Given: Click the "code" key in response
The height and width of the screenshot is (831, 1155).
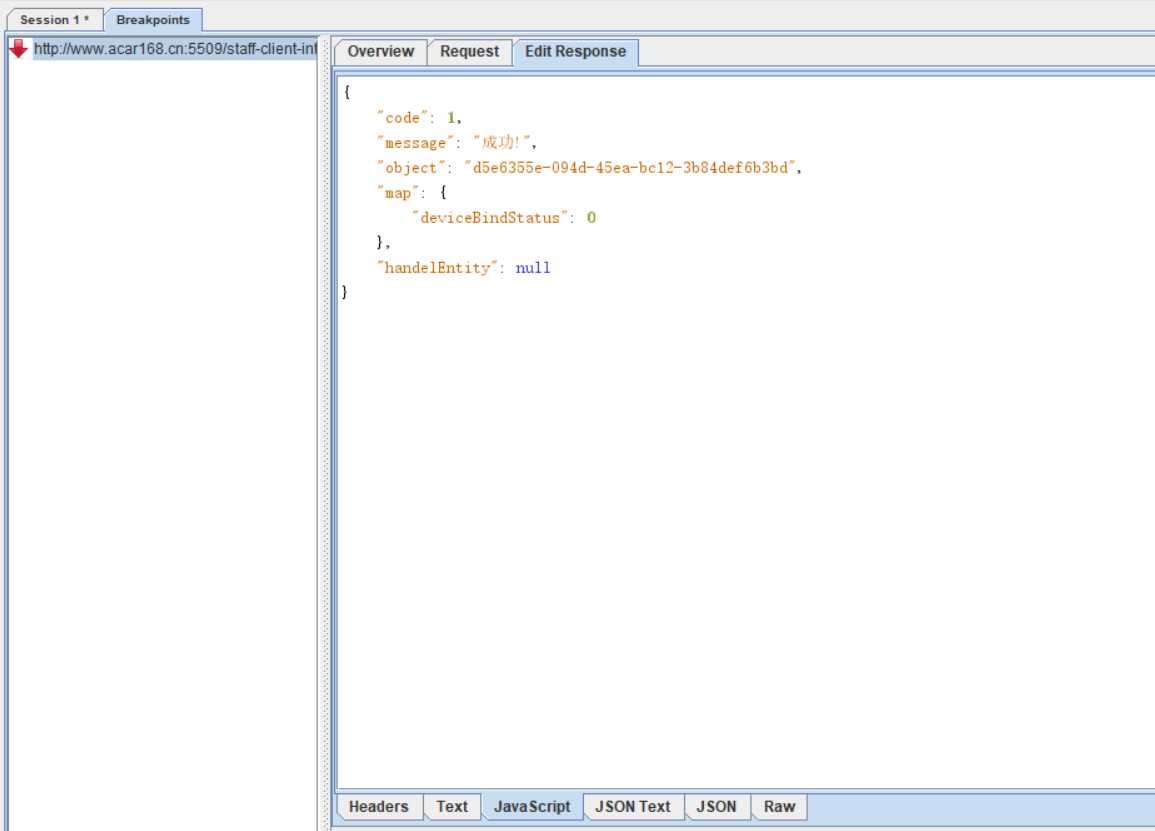Looking at the screenshot, I should (x=402, y=118).
